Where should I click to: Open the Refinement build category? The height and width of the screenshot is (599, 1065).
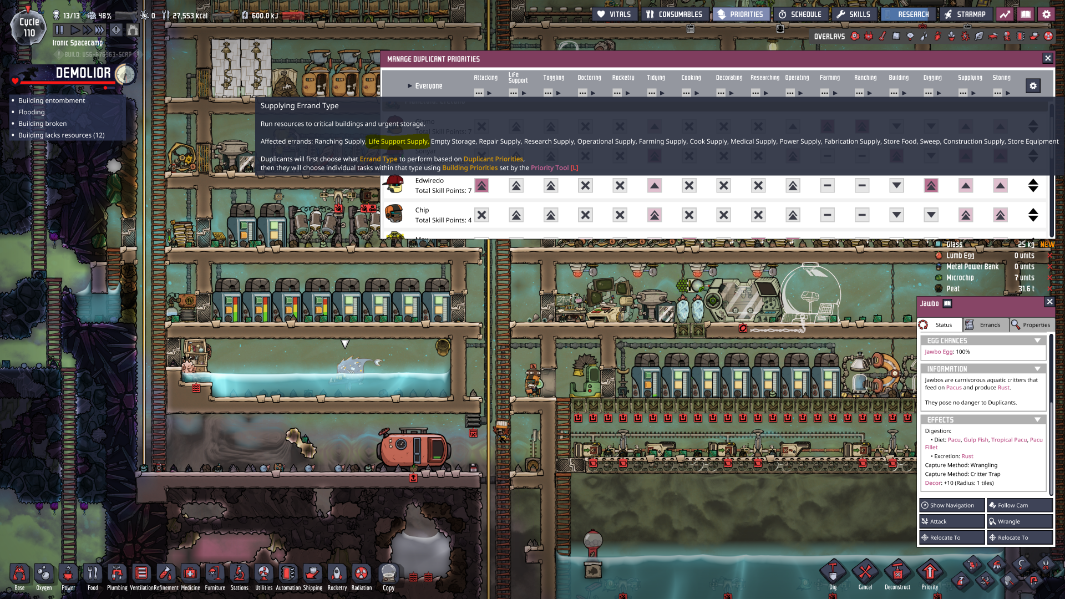click(x=166, y=575)
